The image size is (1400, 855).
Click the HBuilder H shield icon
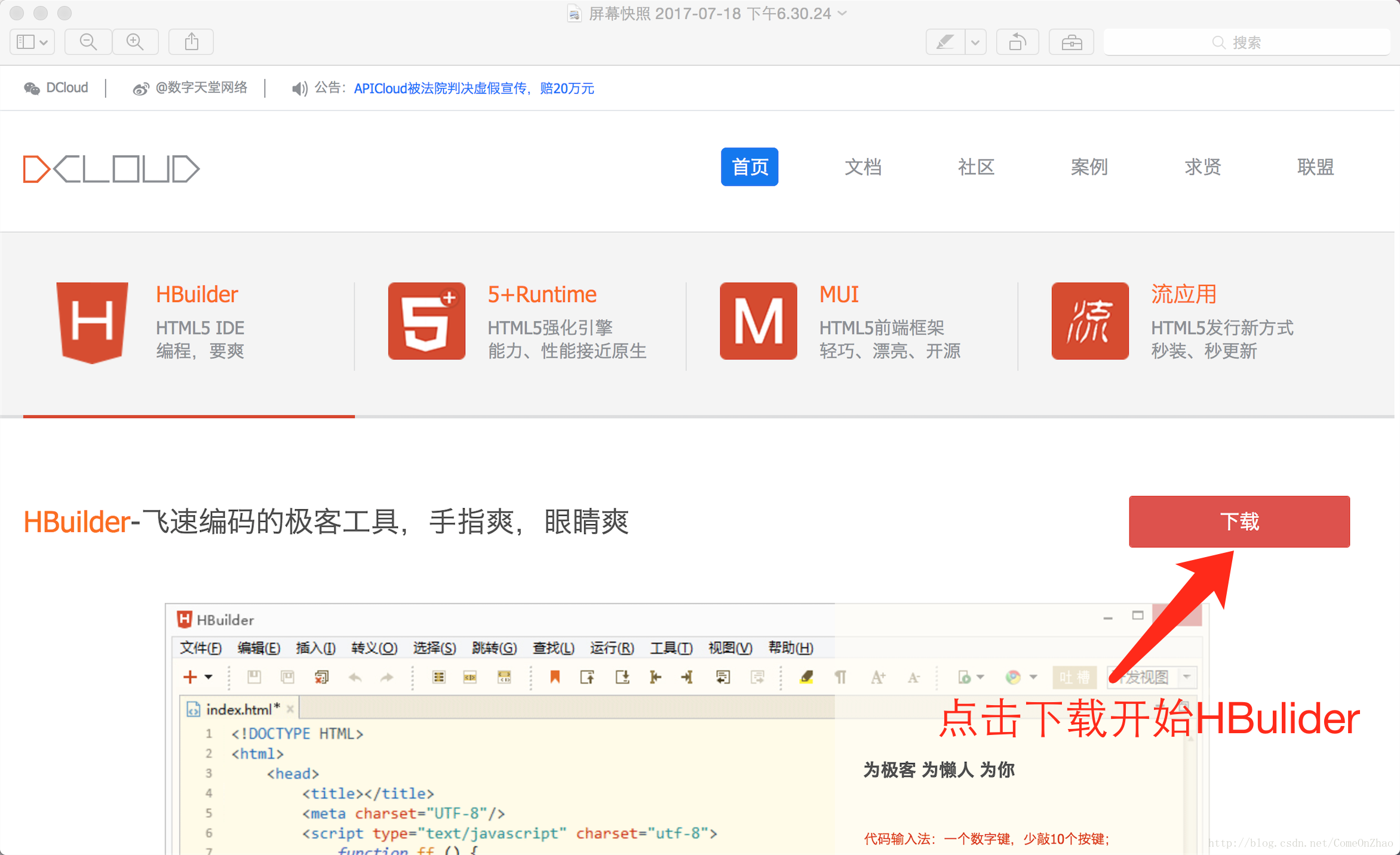[x=92, y=322]
